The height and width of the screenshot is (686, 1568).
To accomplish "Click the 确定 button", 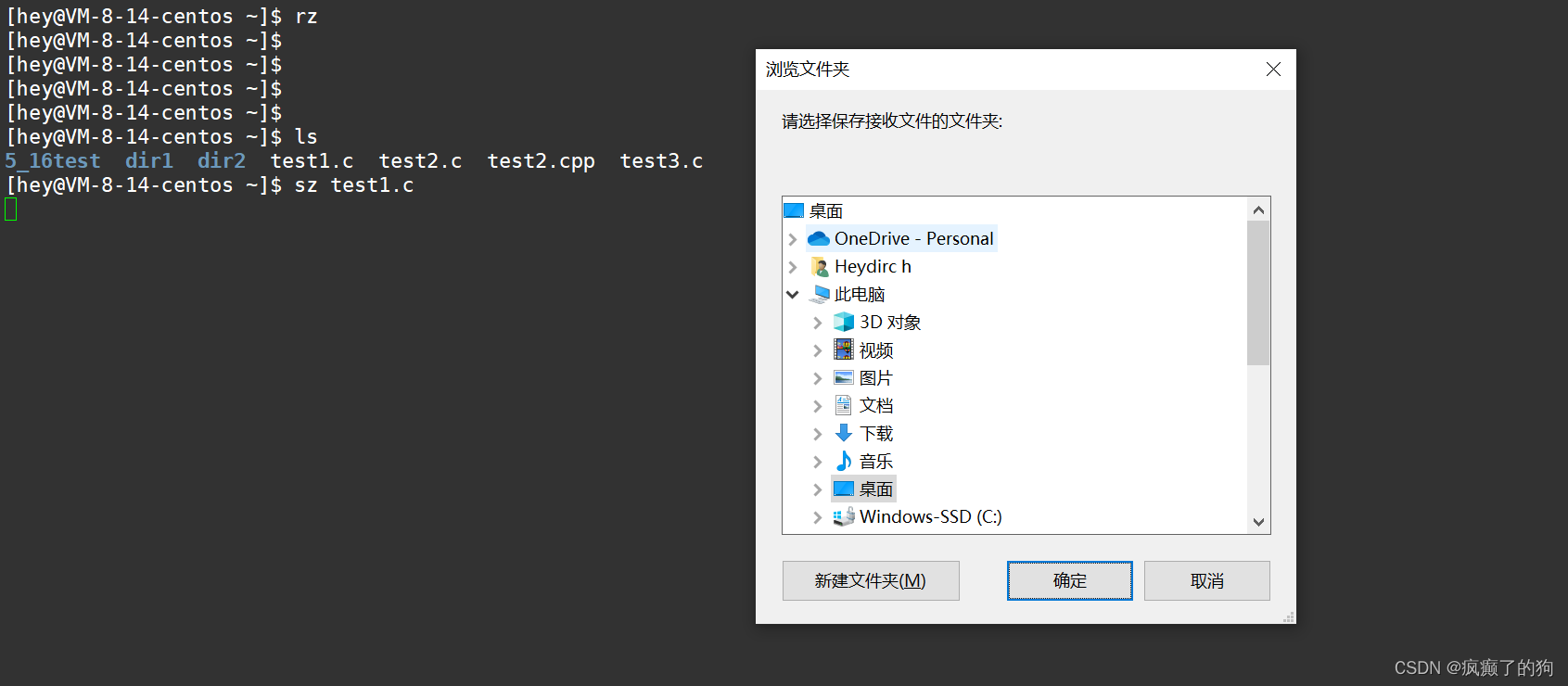I will pyautogui.click(x=1070, y=580).
